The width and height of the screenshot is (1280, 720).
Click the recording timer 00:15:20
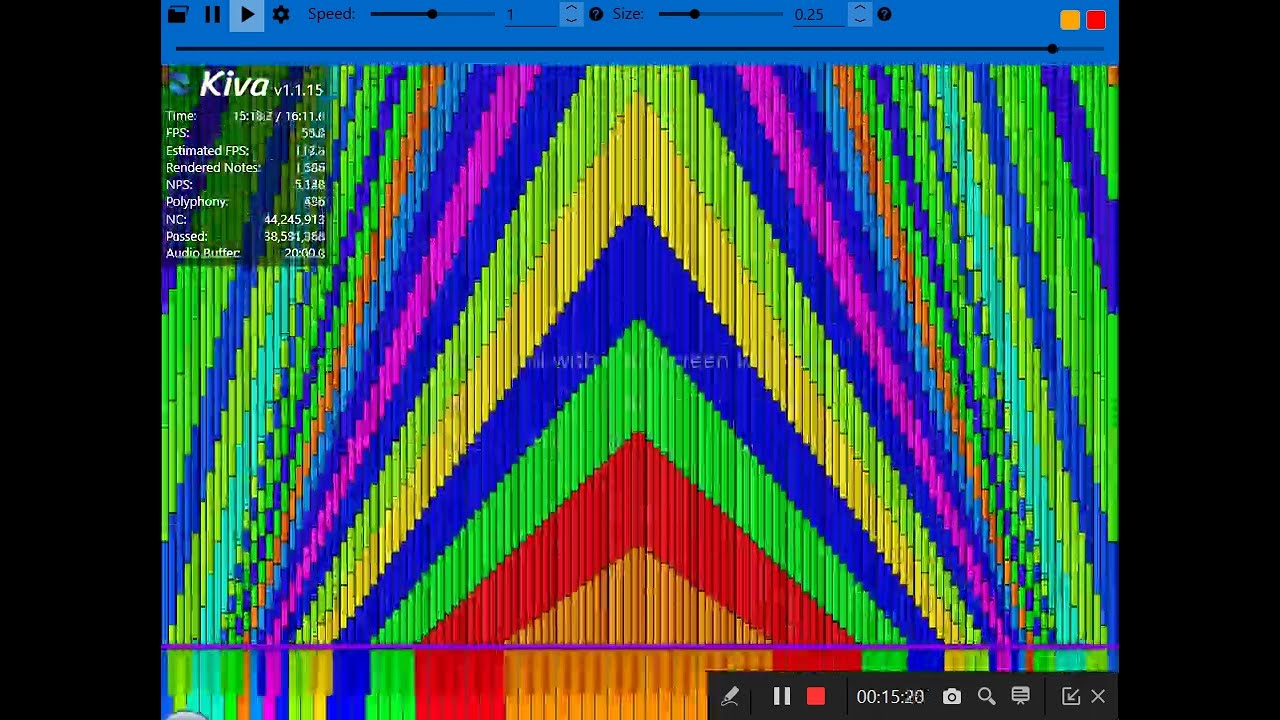pyautogui.click(x=890, y=697)
